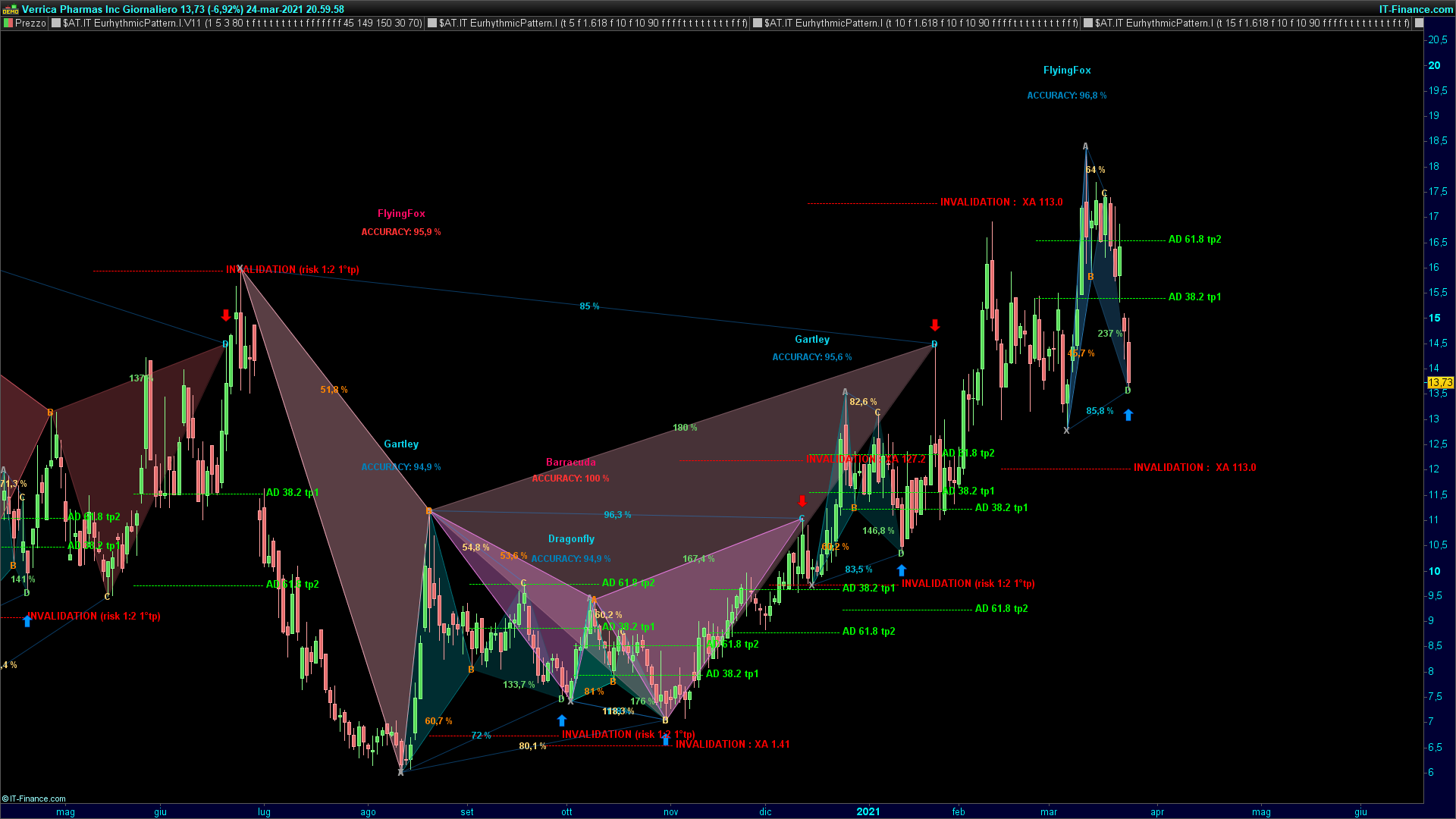Expand the small square after last indicator
This screenshot has height=819, width=1456.
tap(1420, 24)
